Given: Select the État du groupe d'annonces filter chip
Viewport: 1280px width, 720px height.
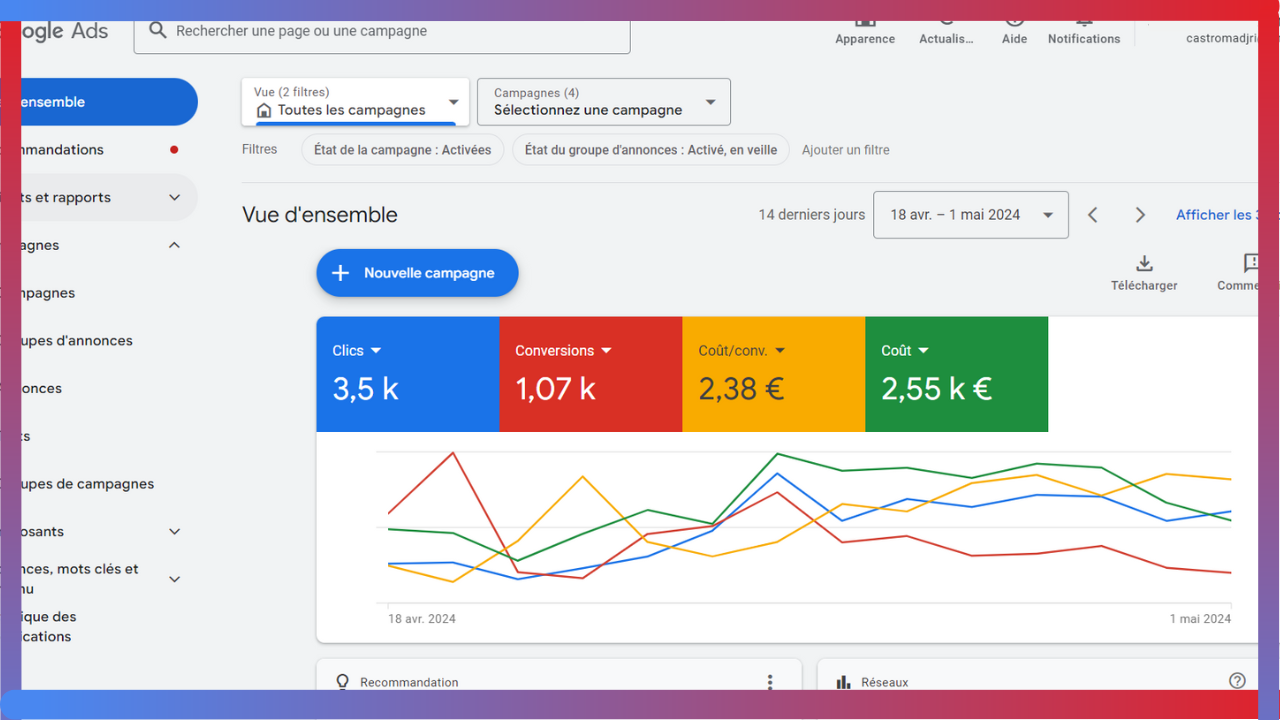Looking at the screenshot, I should [x=650, y=150].
